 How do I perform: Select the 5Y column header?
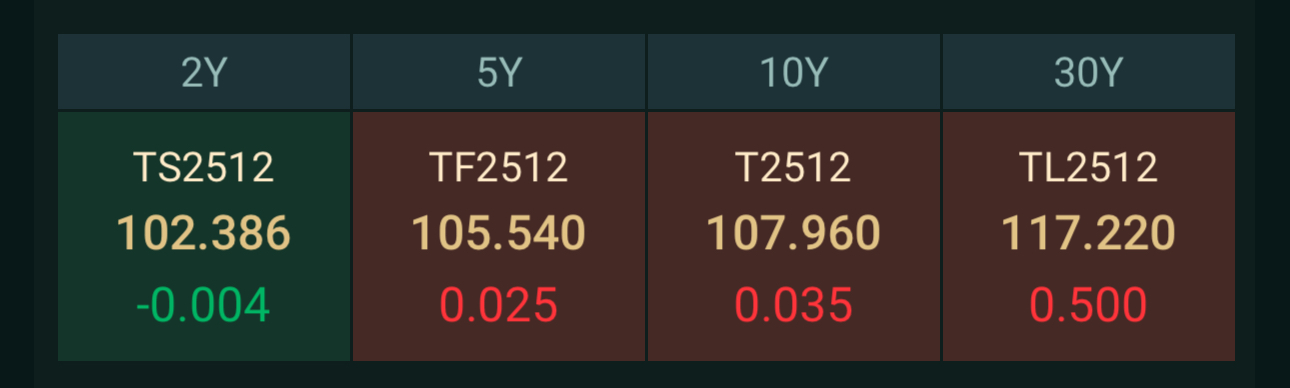[x=499, y=72]
